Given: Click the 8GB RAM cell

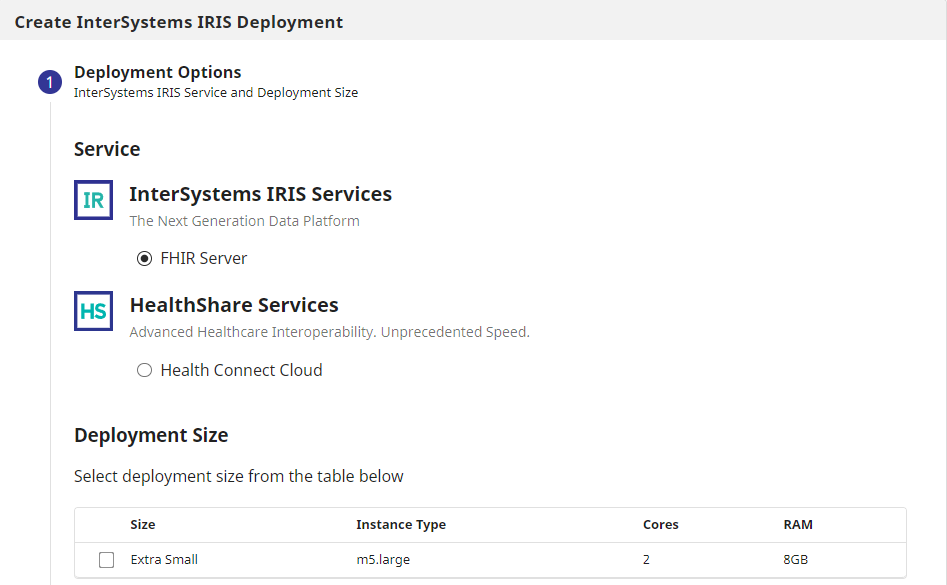Looking at the screenshot, I should (795, 560).
